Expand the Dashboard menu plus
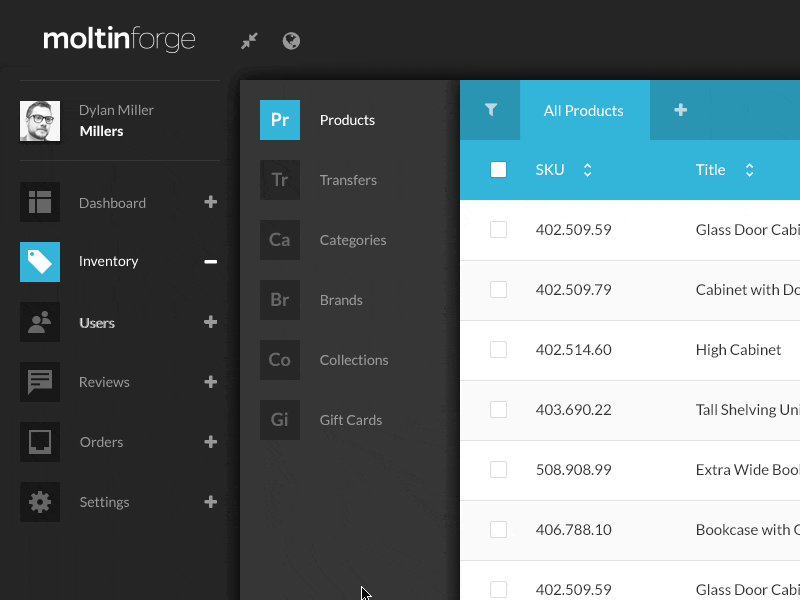This screenshot has height=600, width=800. [211, 202]
